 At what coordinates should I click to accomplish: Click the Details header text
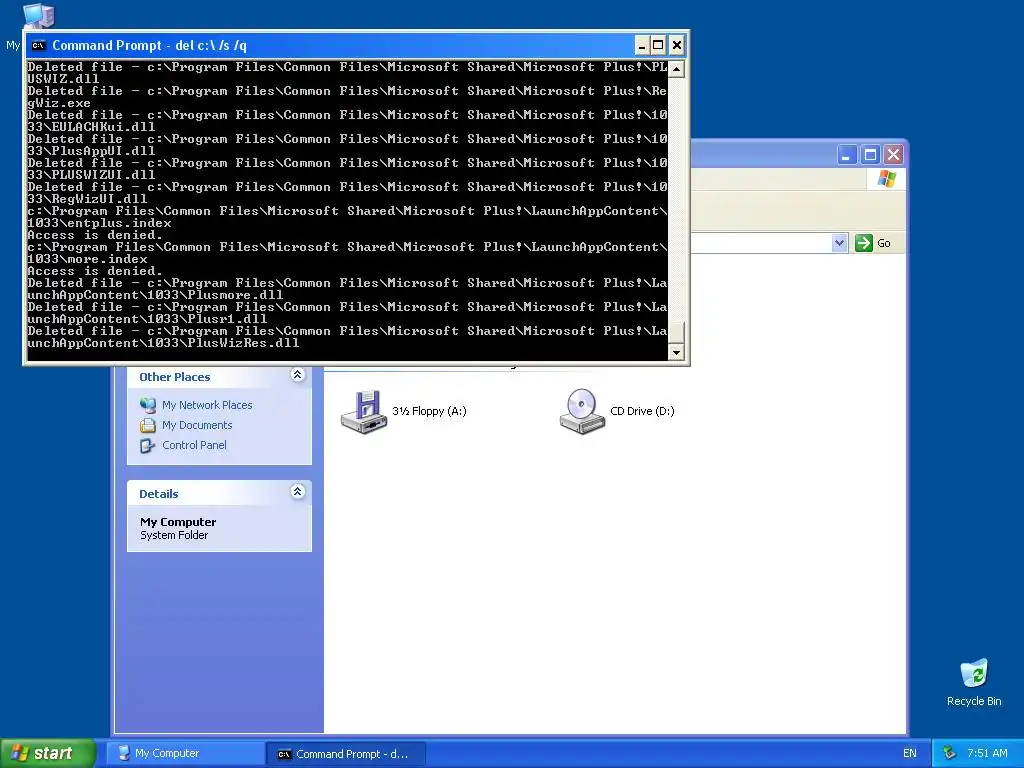(159, 494)
